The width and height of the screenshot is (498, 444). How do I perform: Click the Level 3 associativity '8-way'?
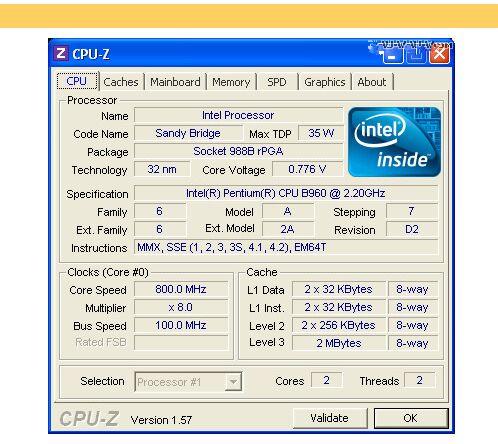413,343
